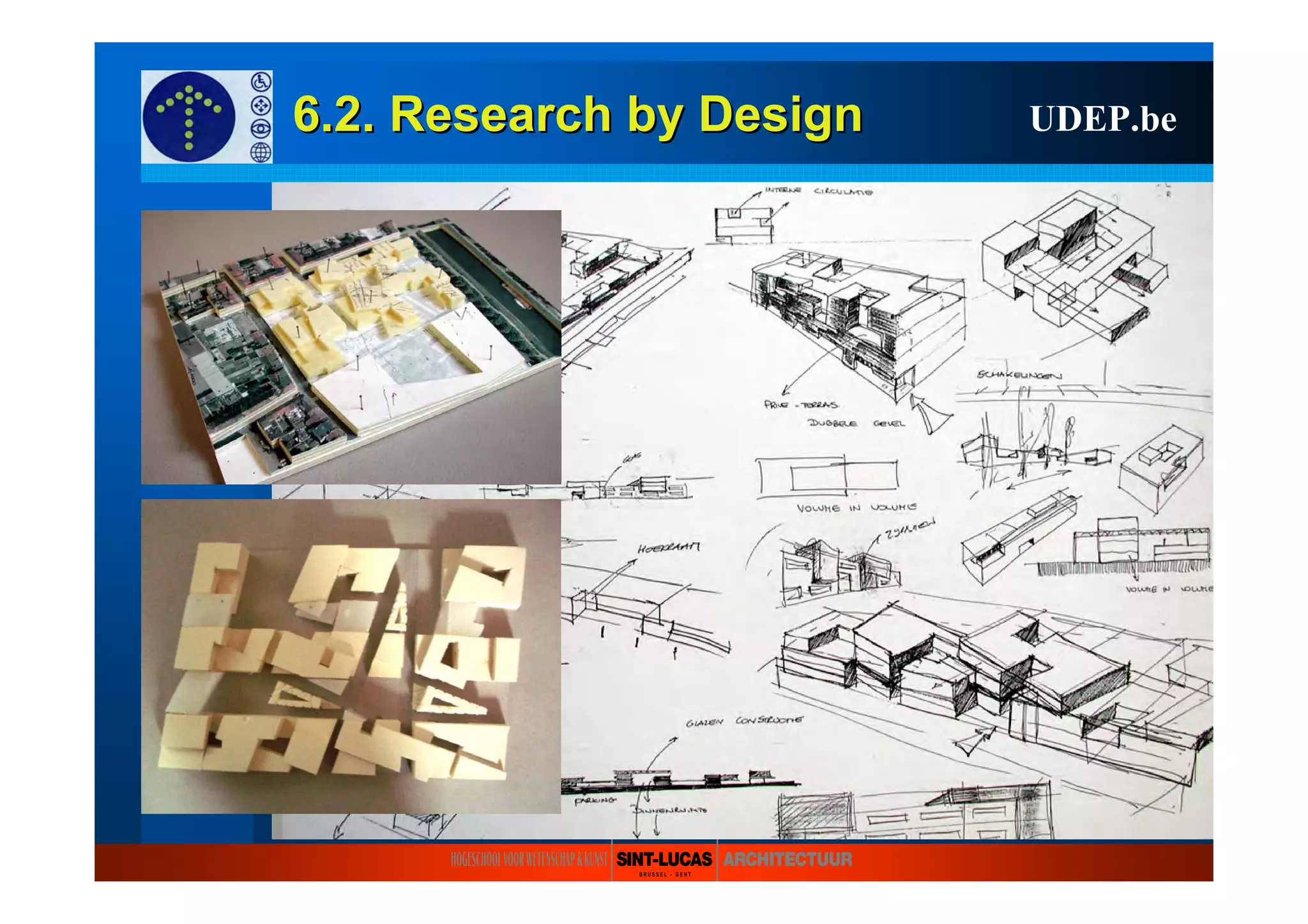Screen dimensions: 1308x924
Task: Click the 'INTERNE CIRCULATIE' sketch label
Action: pyautogui.click(x=819, y=191)
